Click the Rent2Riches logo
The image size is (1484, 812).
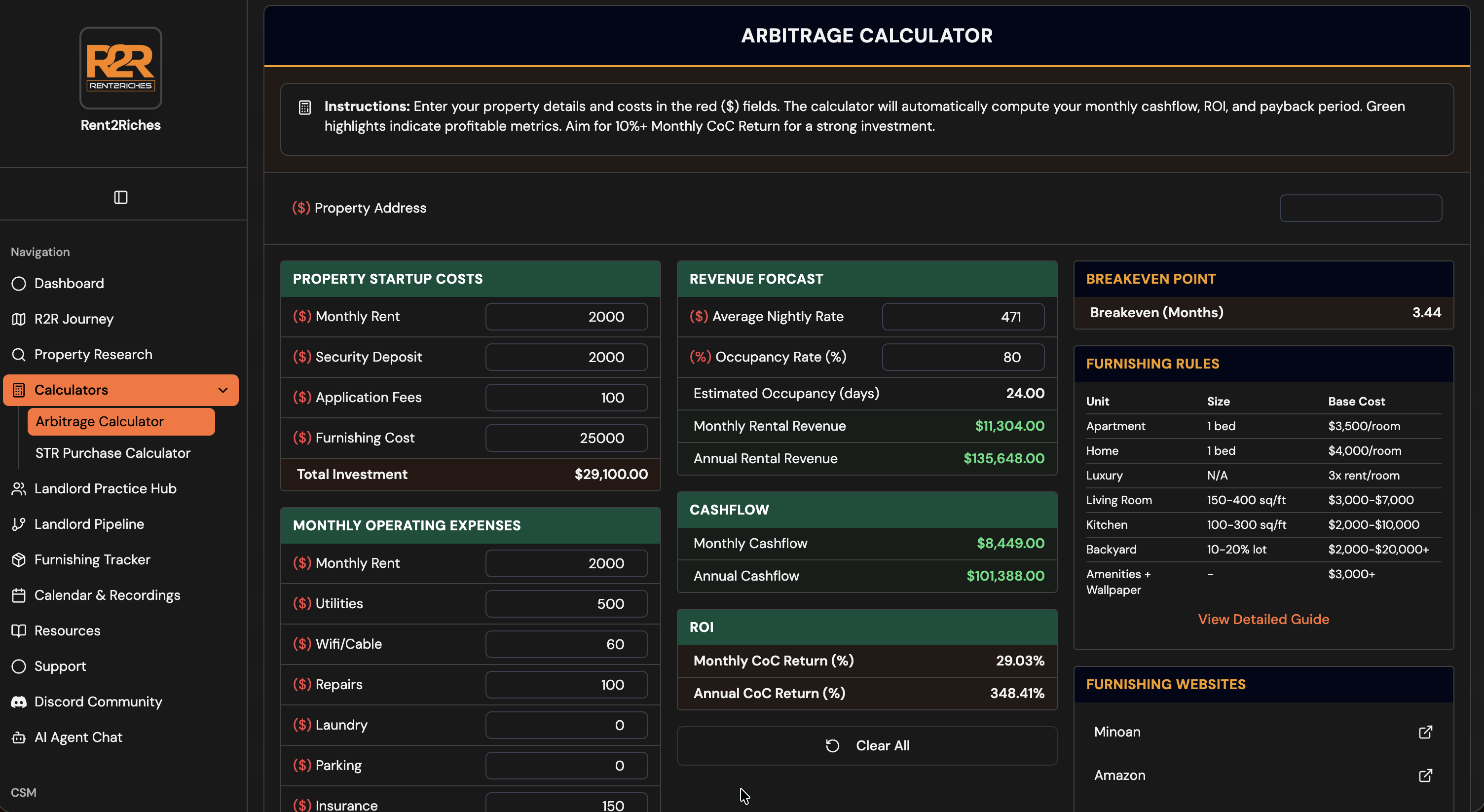click(120, 68)
